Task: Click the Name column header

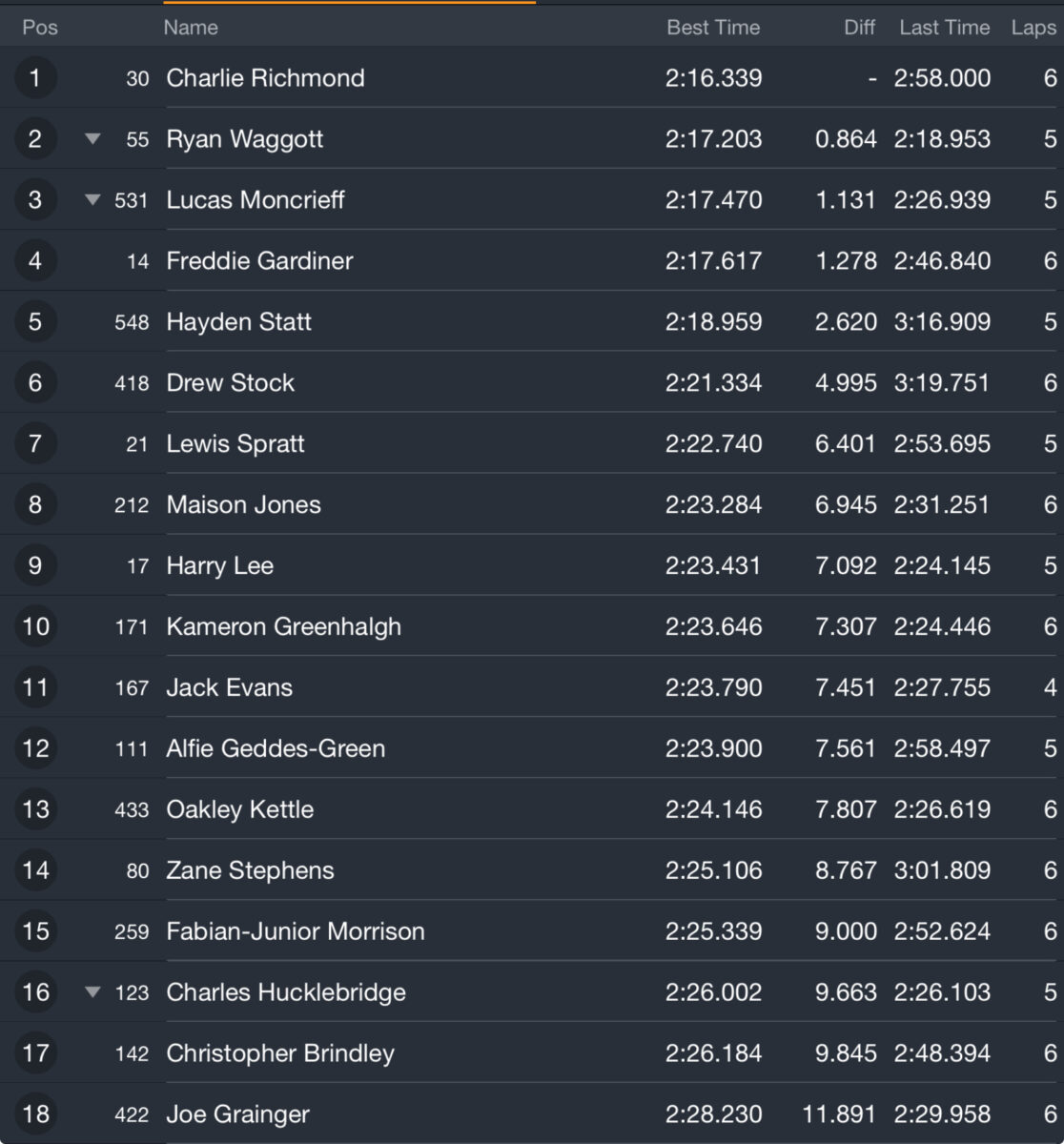Action: [x=191, y=28]
